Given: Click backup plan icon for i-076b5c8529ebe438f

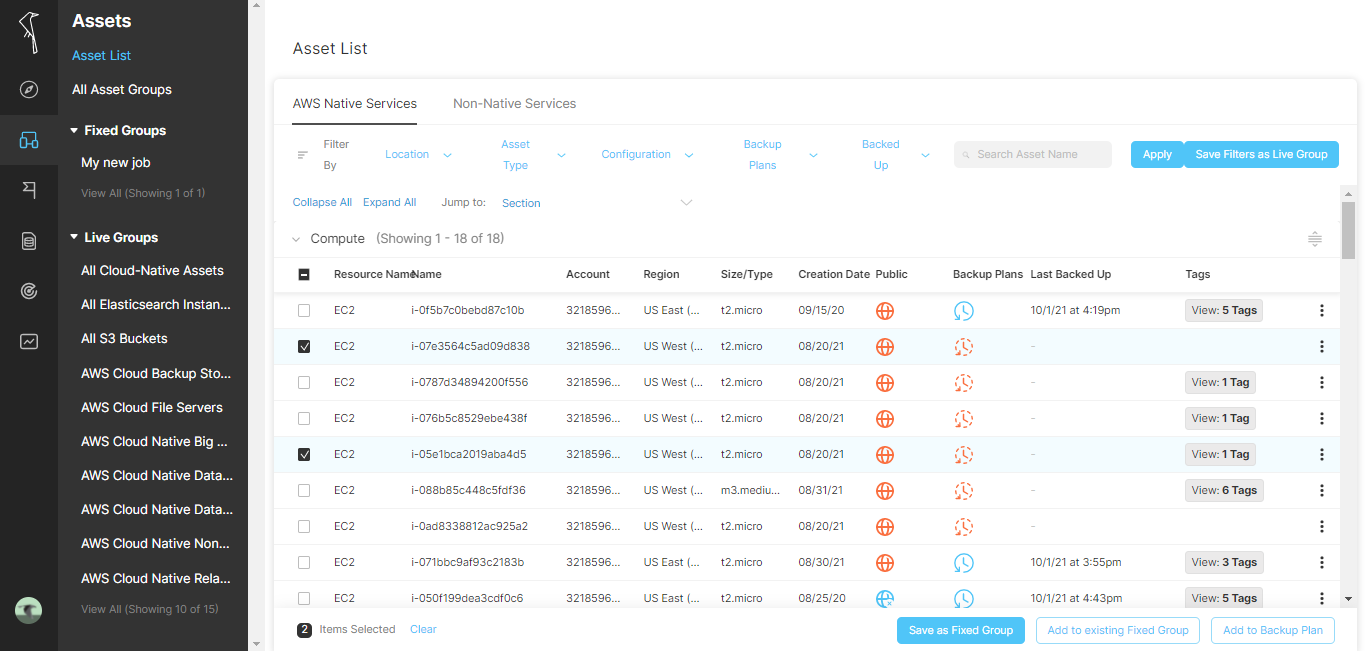Looking at the screenshot, I should coord(963,419).
